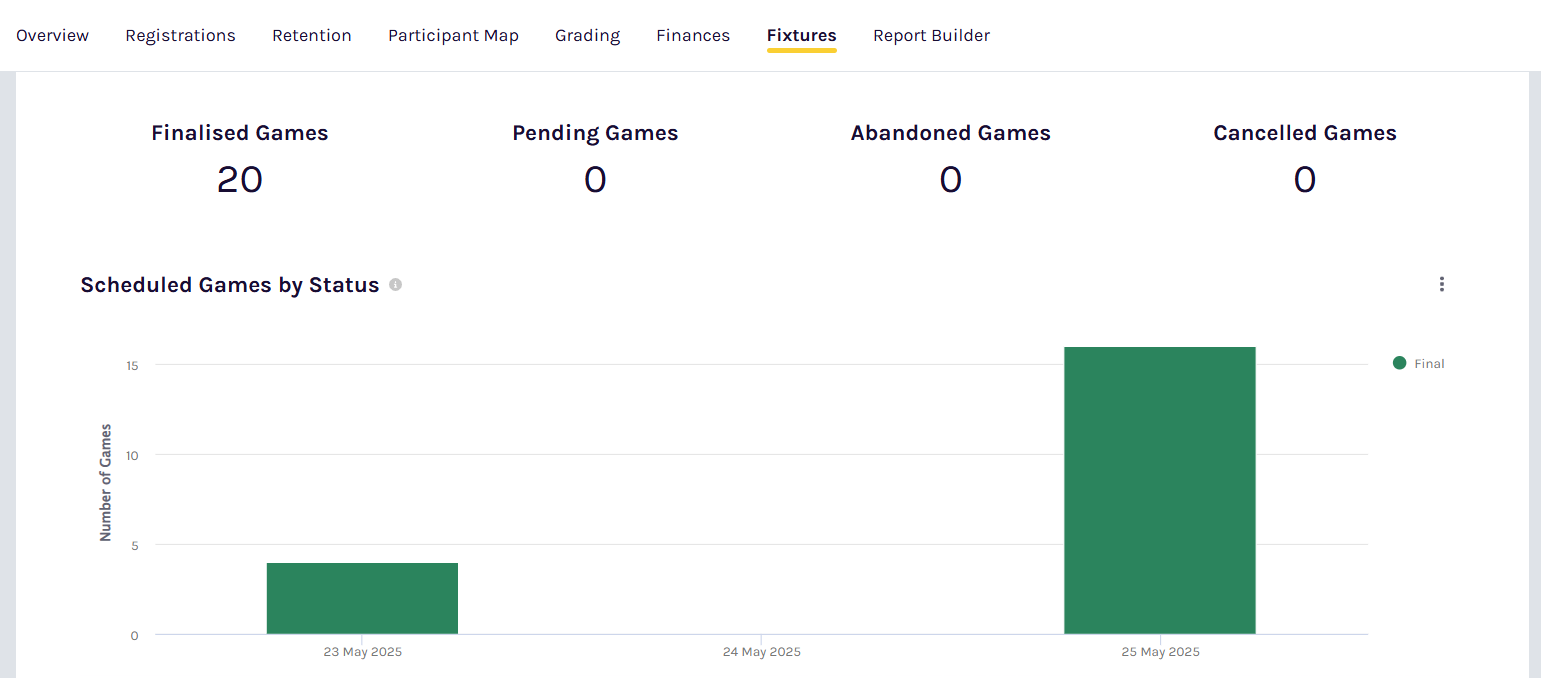This screenshot has height=678, width=1541.
Task: Click the 25 May 2025 green bar
Action: pyautogui.click(x=1159, y=490)
